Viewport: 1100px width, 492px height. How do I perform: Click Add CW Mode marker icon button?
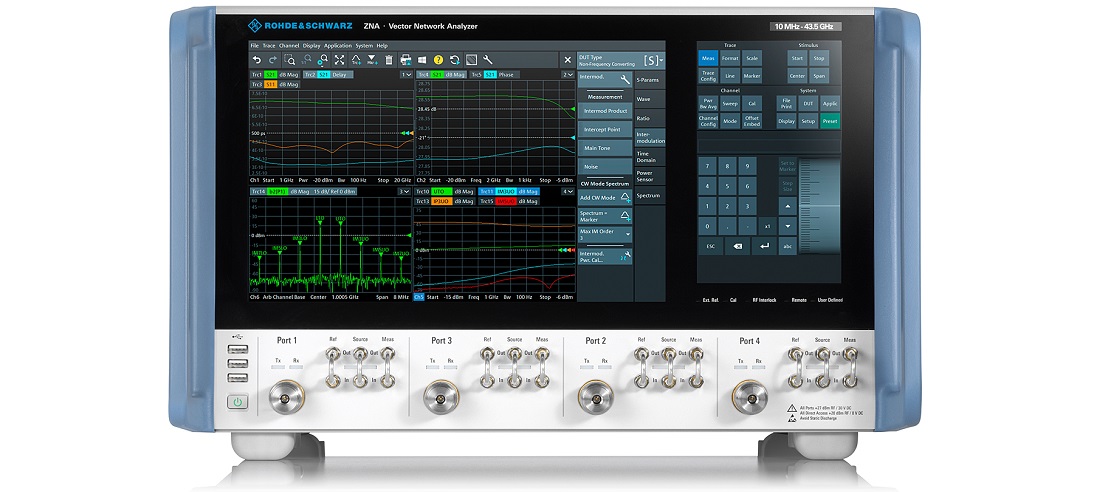tap(605, 198)
